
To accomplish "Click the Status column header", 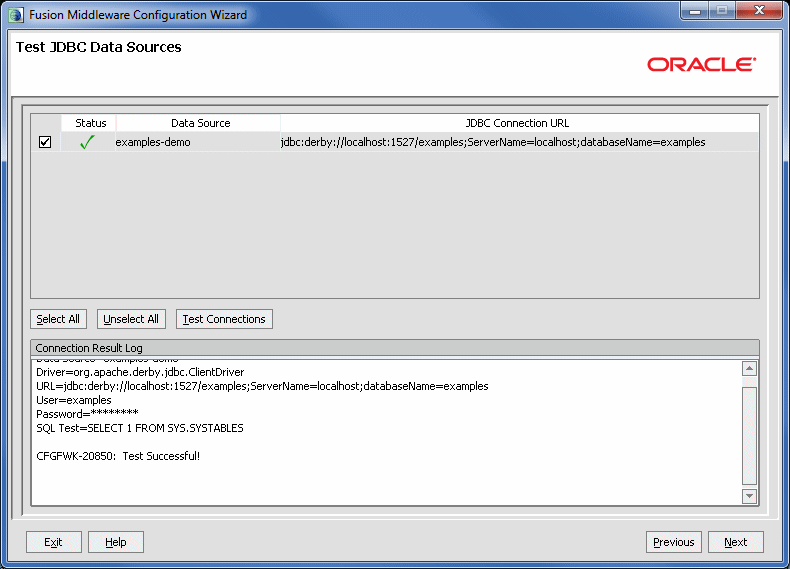I will coord(91,123).
